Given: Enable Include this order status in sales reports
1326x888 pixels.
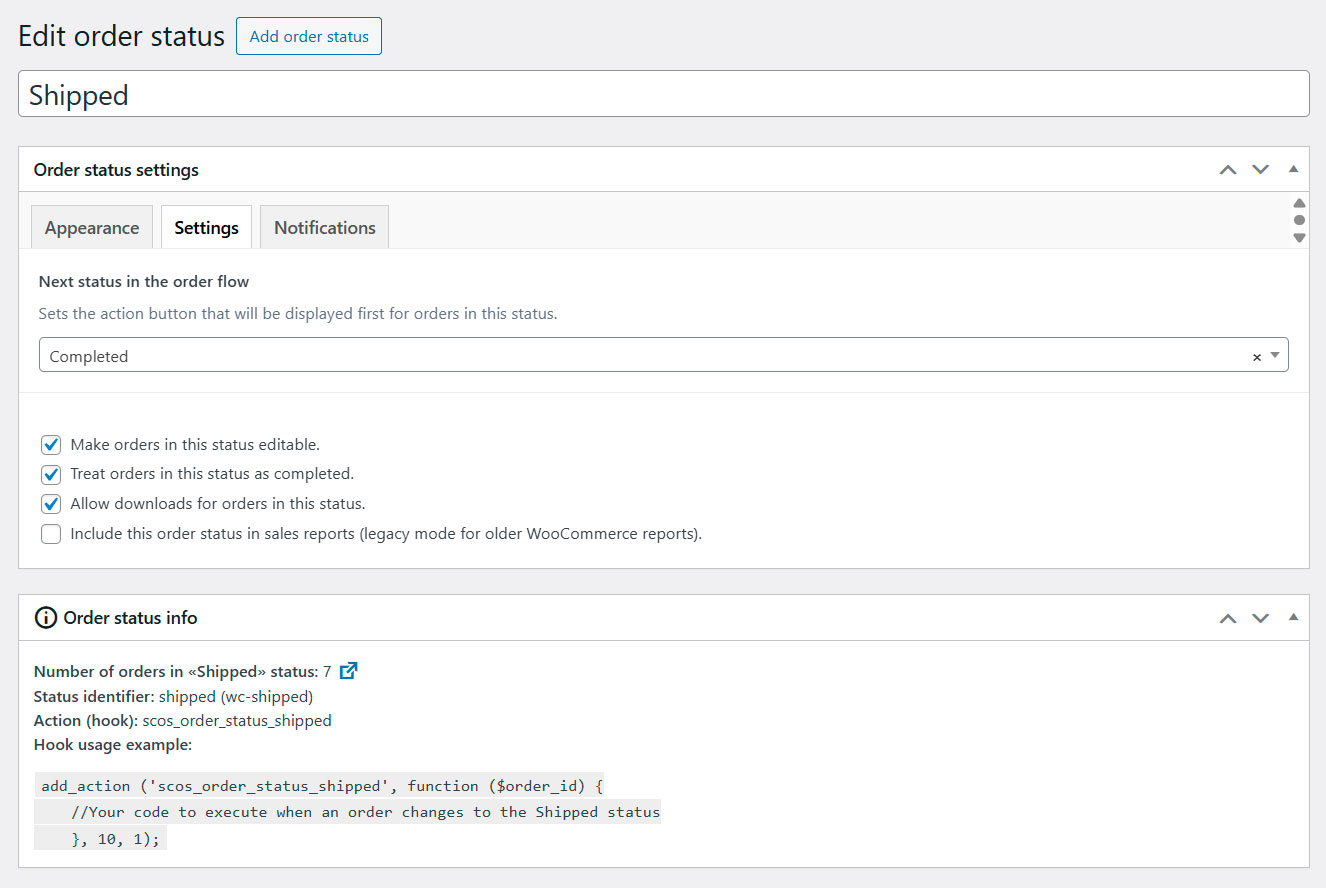Looking at the screenshot, I should 51,534.
